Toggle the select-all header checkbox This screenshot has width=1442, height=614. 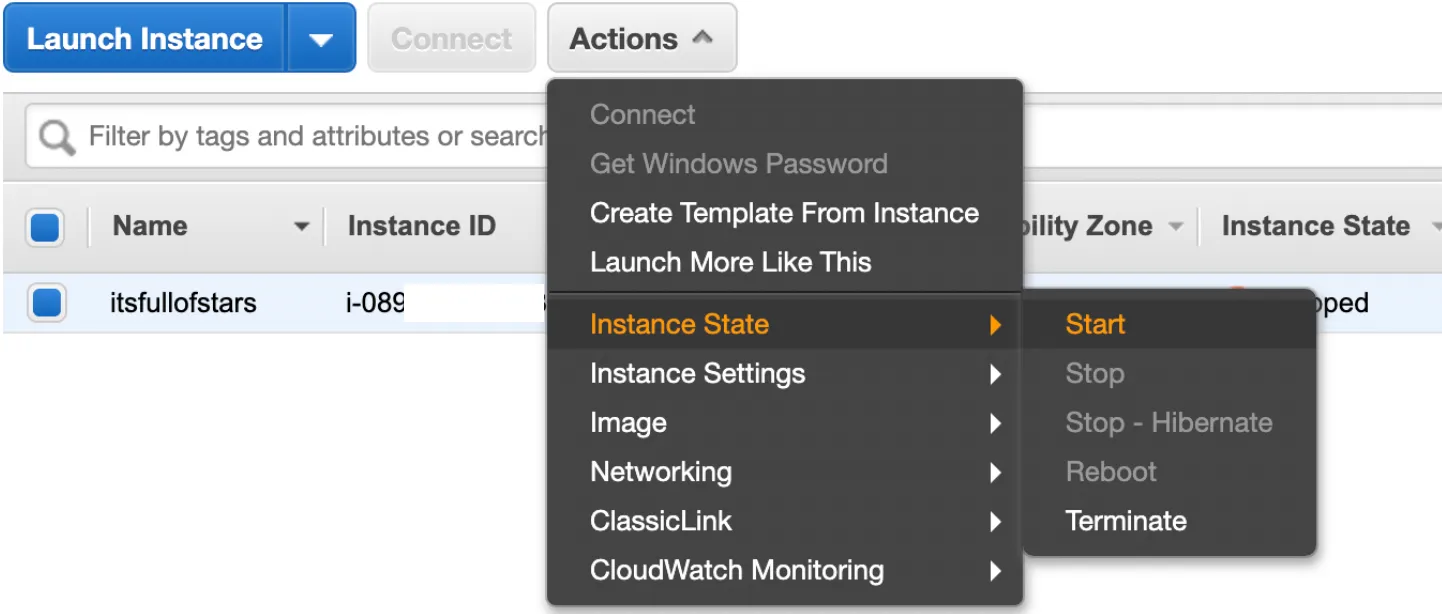(46, 227)
